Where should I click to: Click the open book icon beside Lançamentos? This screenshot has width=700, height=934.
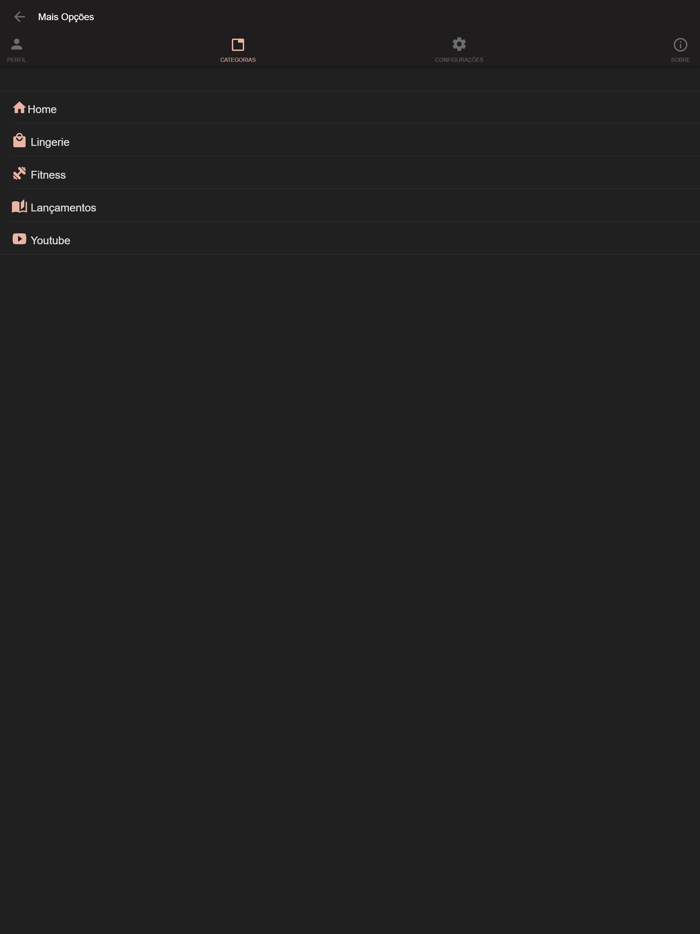(19, 207)
